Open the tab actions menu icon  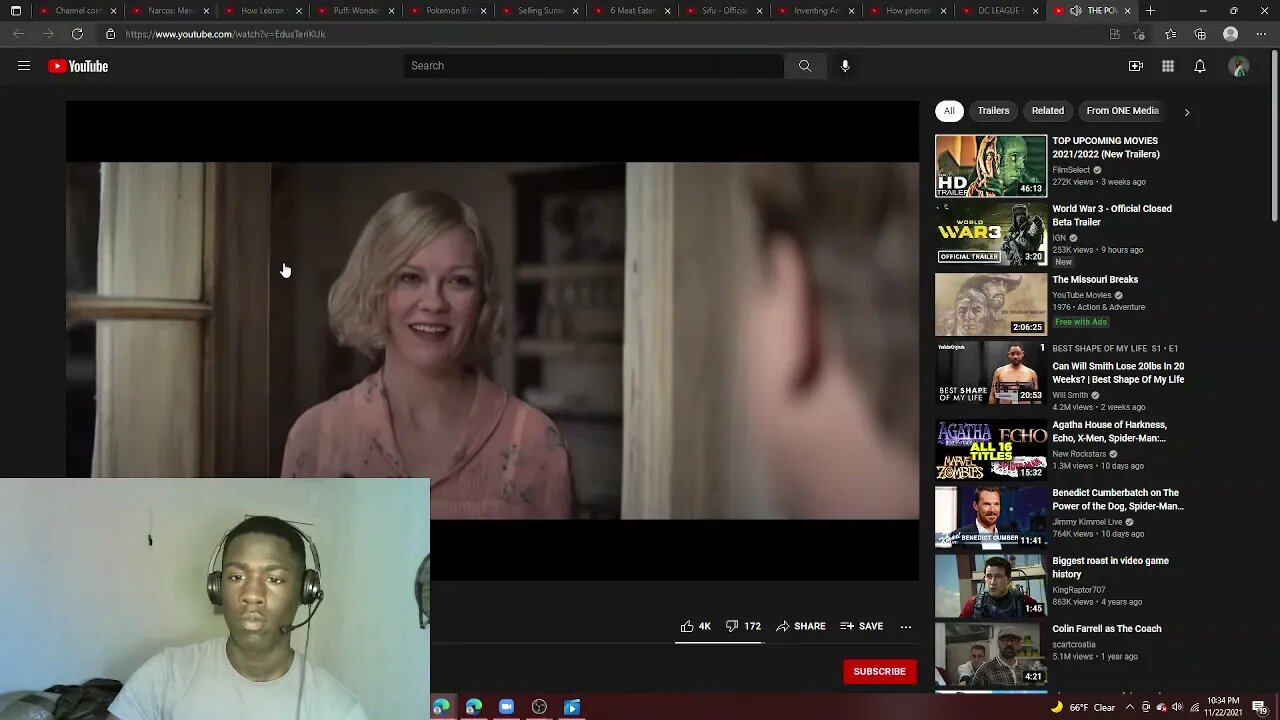pyautogui.click(x=16, y=11)
